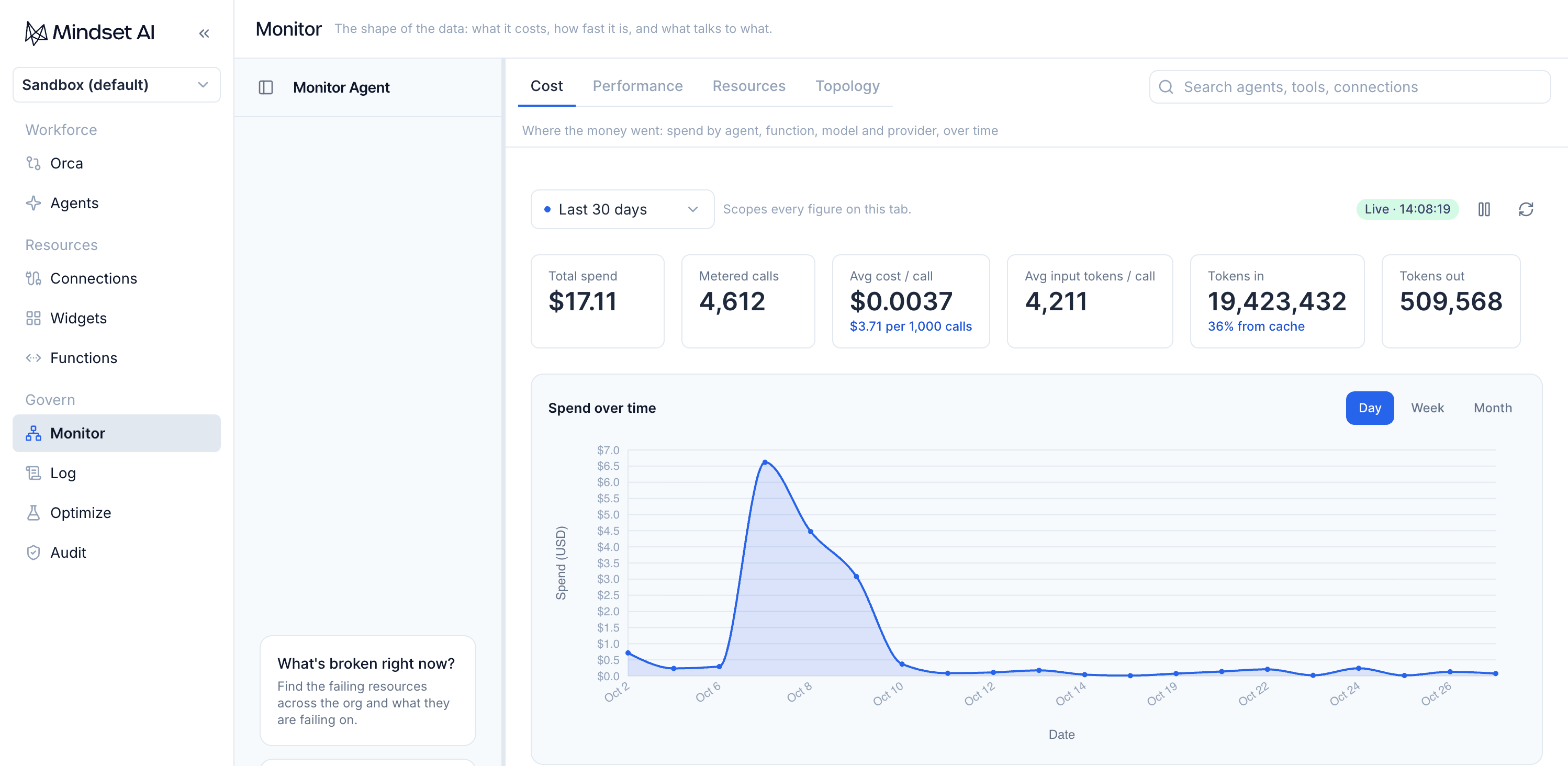This screenshot has height=766, width=1568.
Task: Switch chart granularity to Day
Action: (x=1370, y=408)
